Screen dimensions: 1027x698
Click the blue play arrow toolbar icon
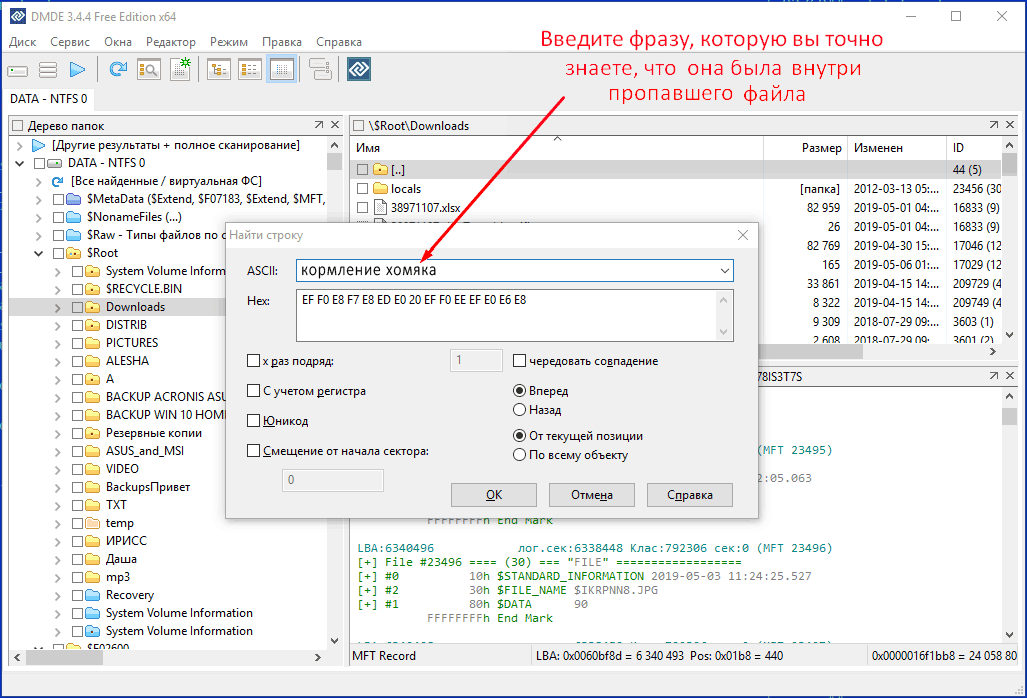[x=77, y=70]
